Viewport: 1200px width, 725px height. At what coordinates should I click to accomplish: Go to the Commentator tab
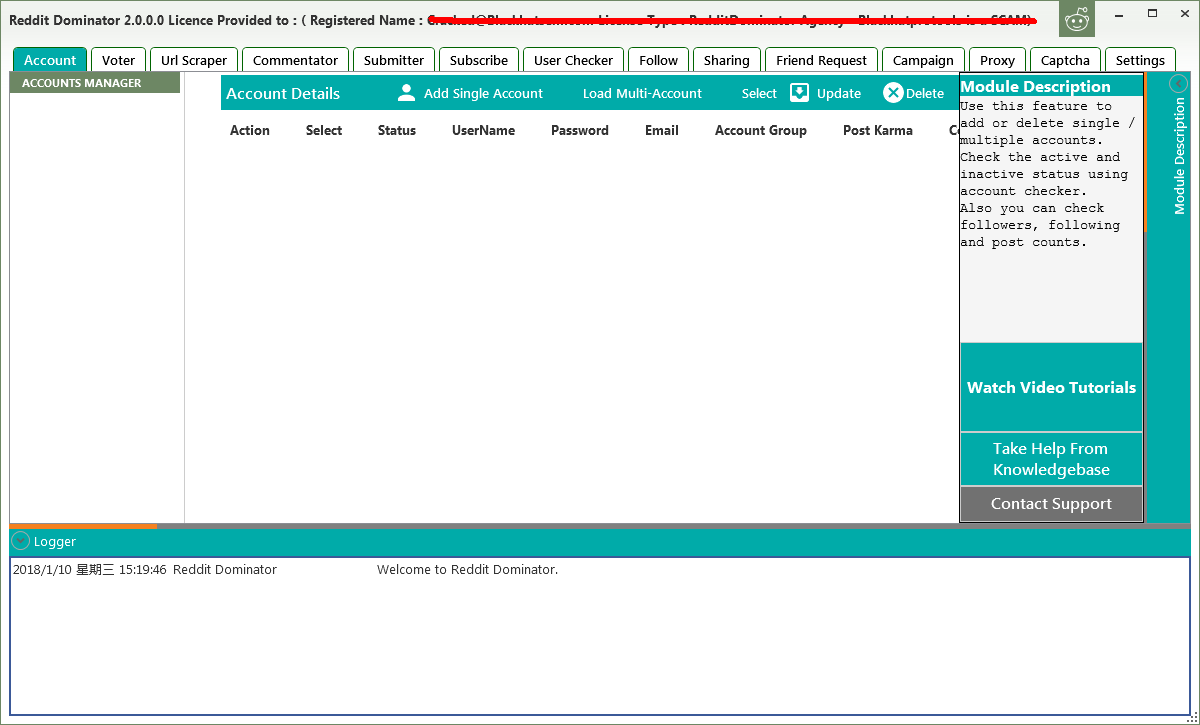[295, 60]
